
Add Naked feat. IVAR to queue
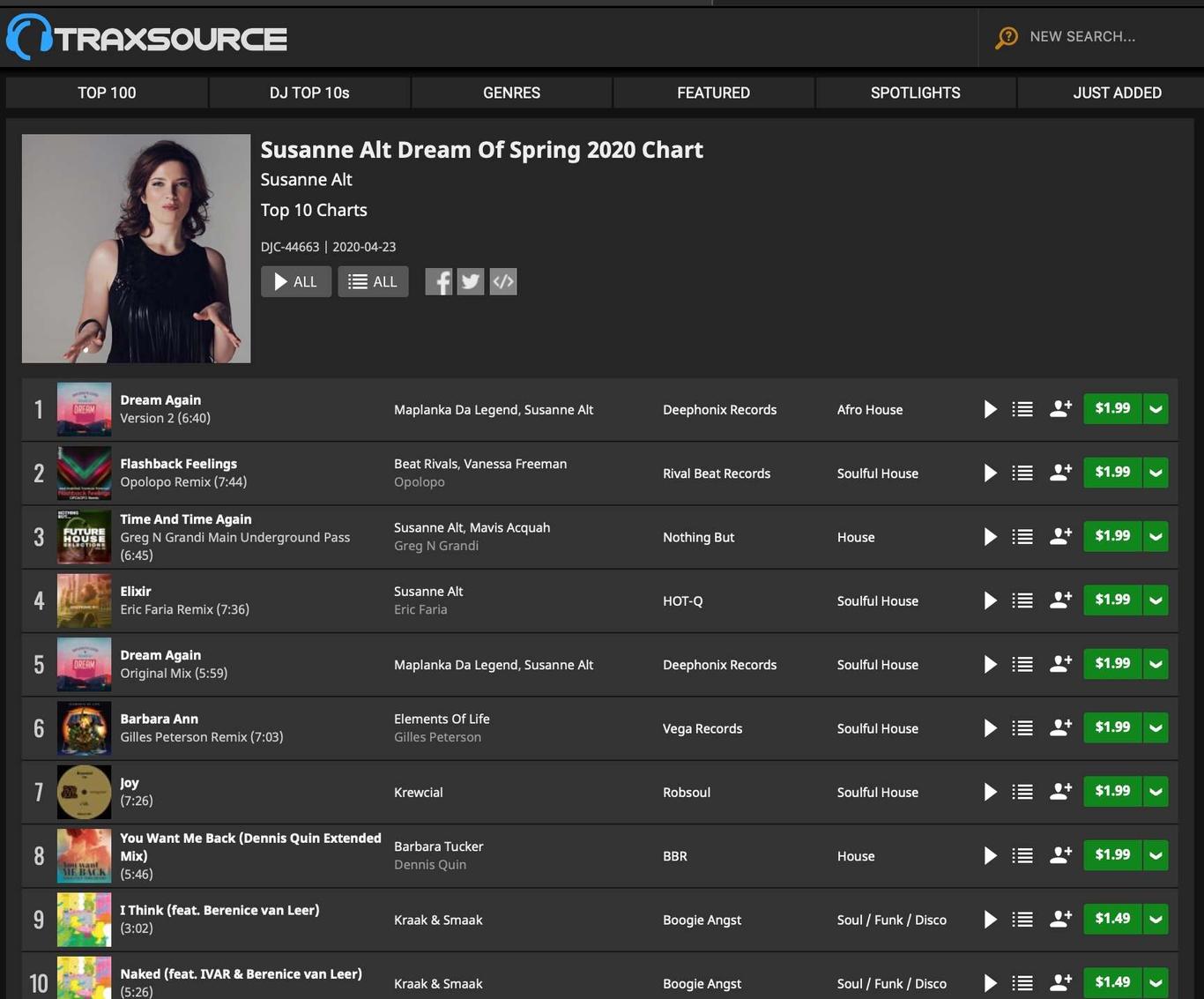tap(1022, 983)
